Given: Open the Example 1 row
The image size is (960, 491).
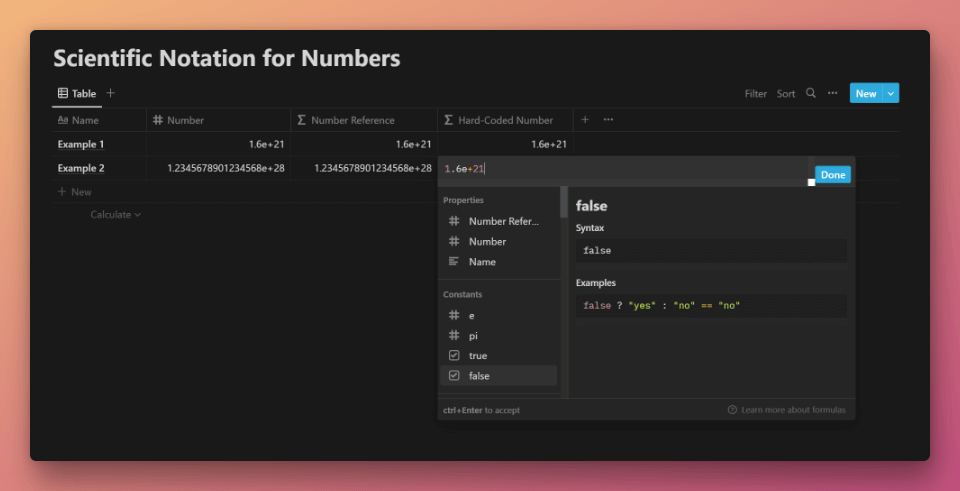Looking at the screenshot, I should [81, 144].
